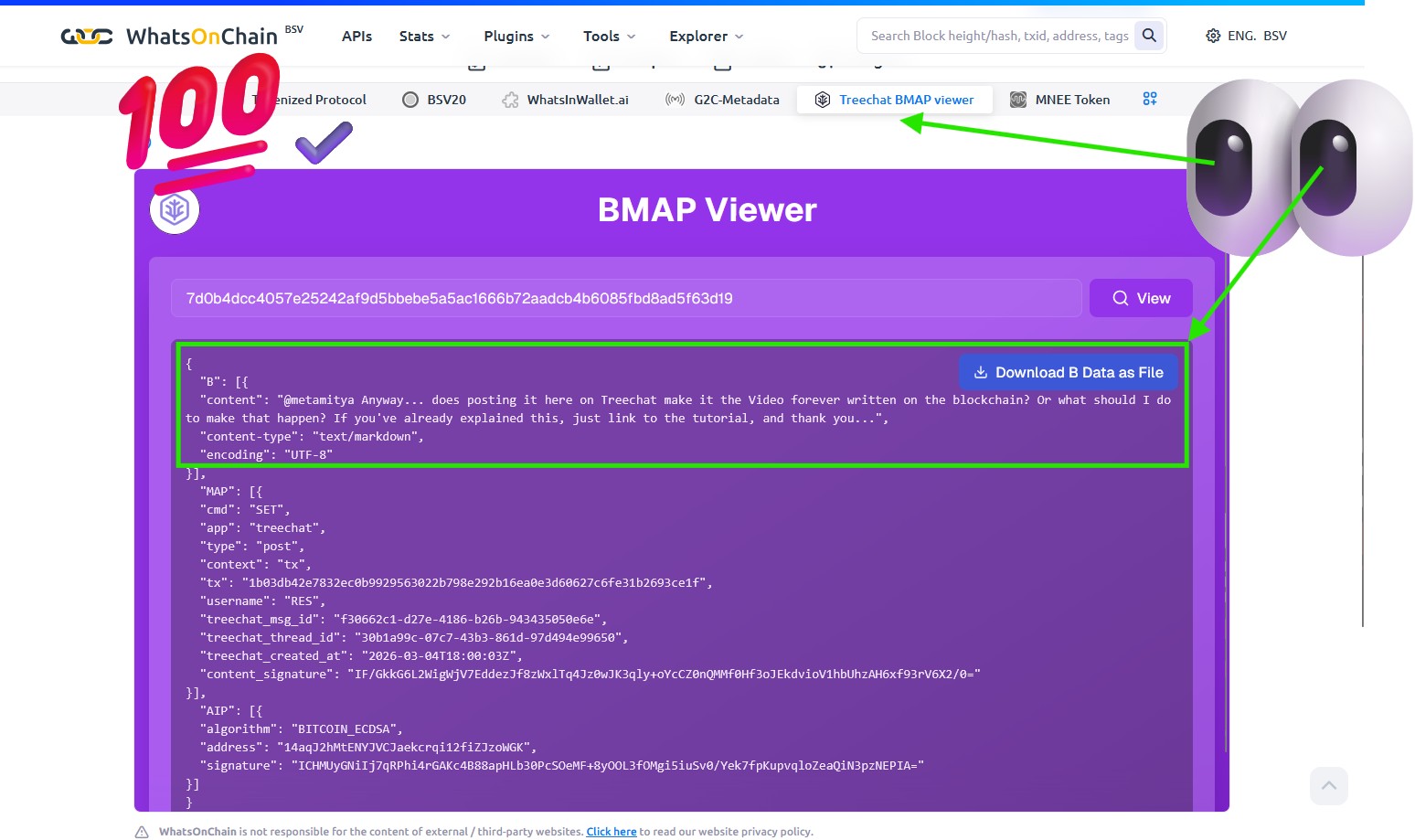This screenshot has height=840, width=1415.
Task: Click the warning triangle icon in the footer
Action: click(142, 832)
